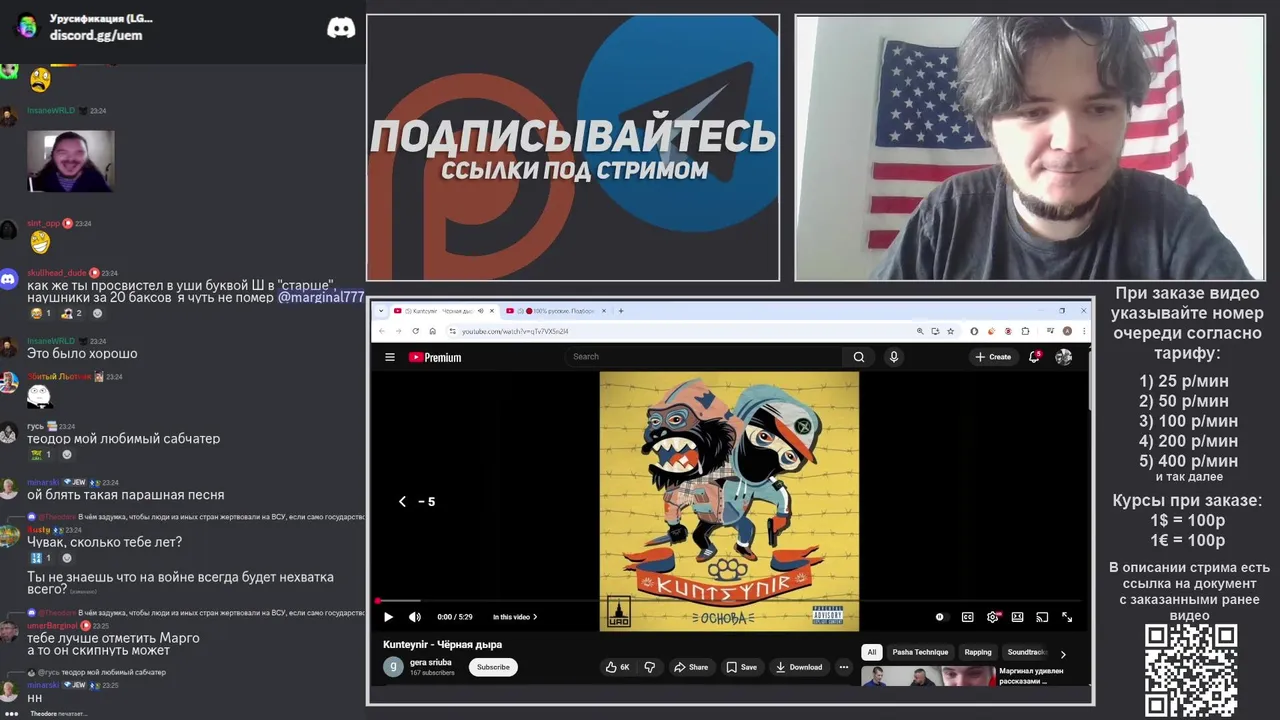Viewport: 1280px width, 720px height.
Task: Share the video
Action: (x=691, y=667)
